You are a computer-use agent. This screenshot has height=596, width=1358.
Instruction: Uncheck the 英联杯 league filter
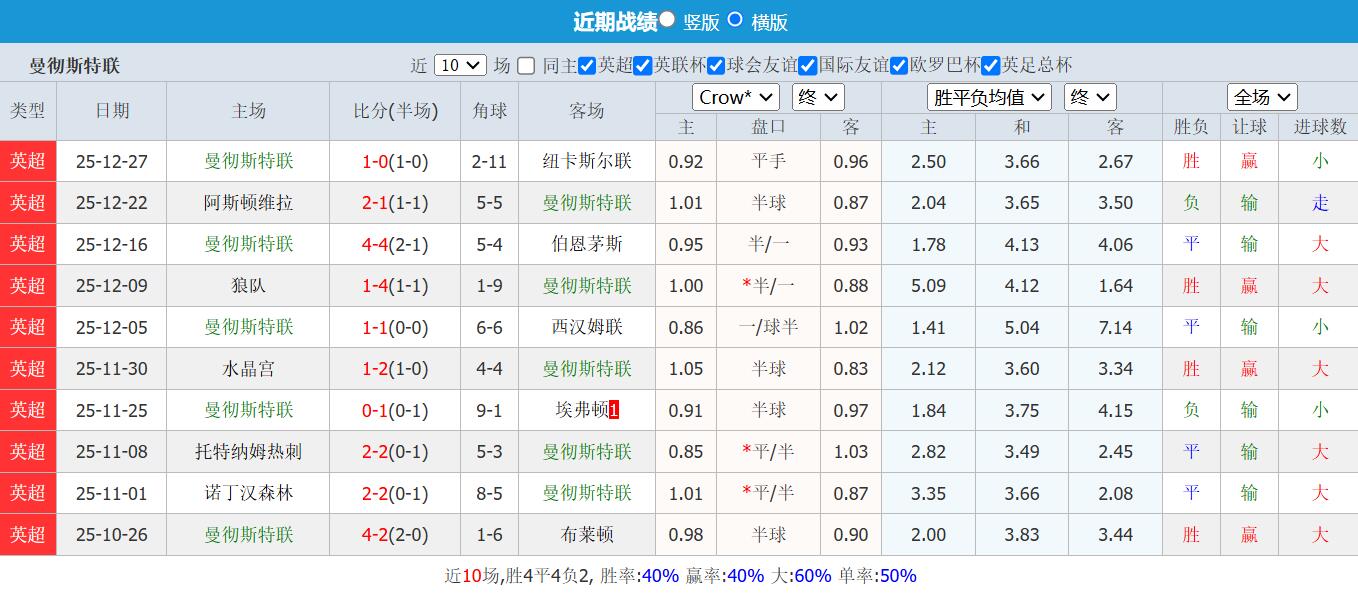coord(644,65)
